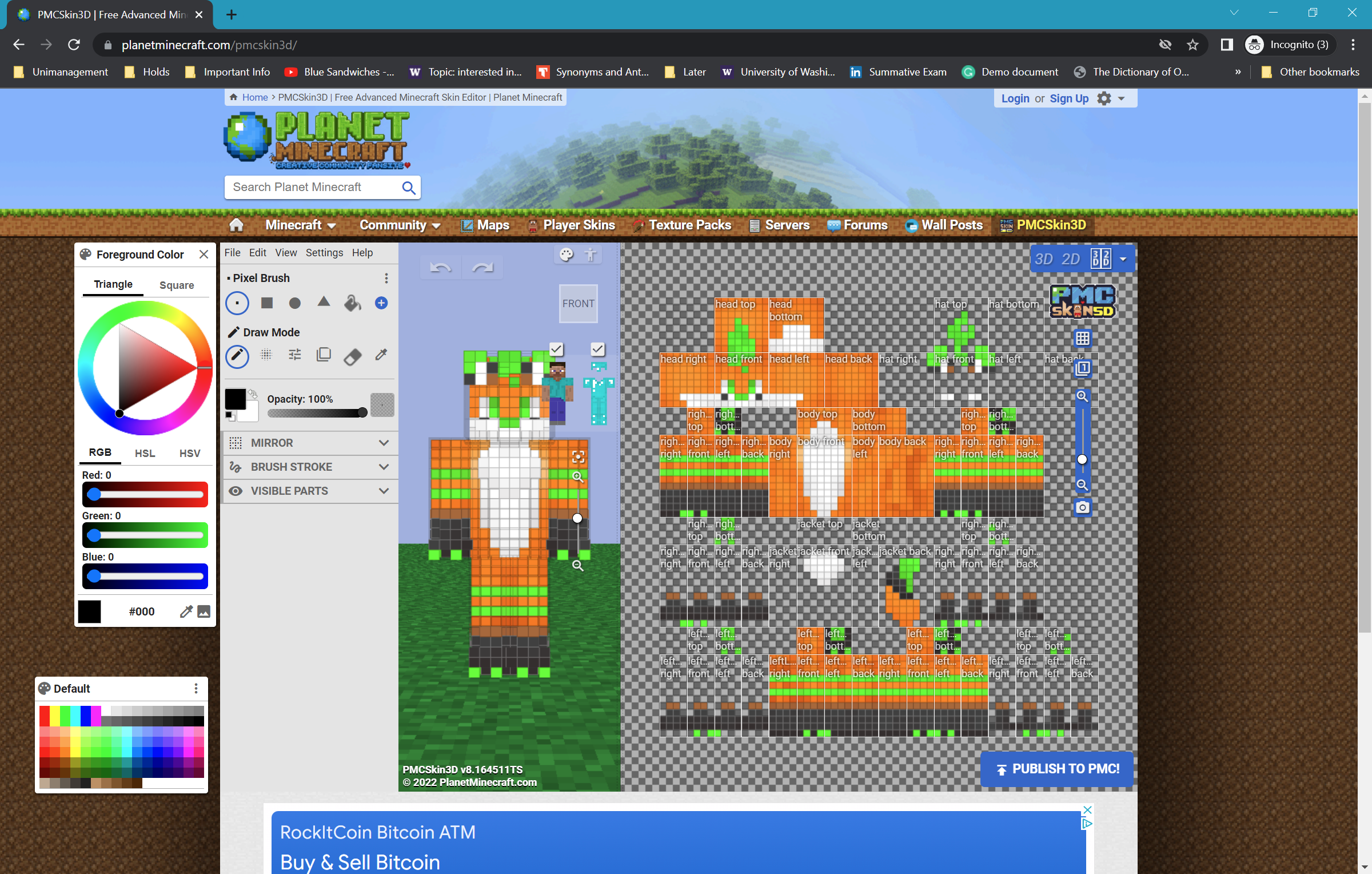Screen dimensions: 1372x874
Task: Undo the last action
Action: click(440, 268)
